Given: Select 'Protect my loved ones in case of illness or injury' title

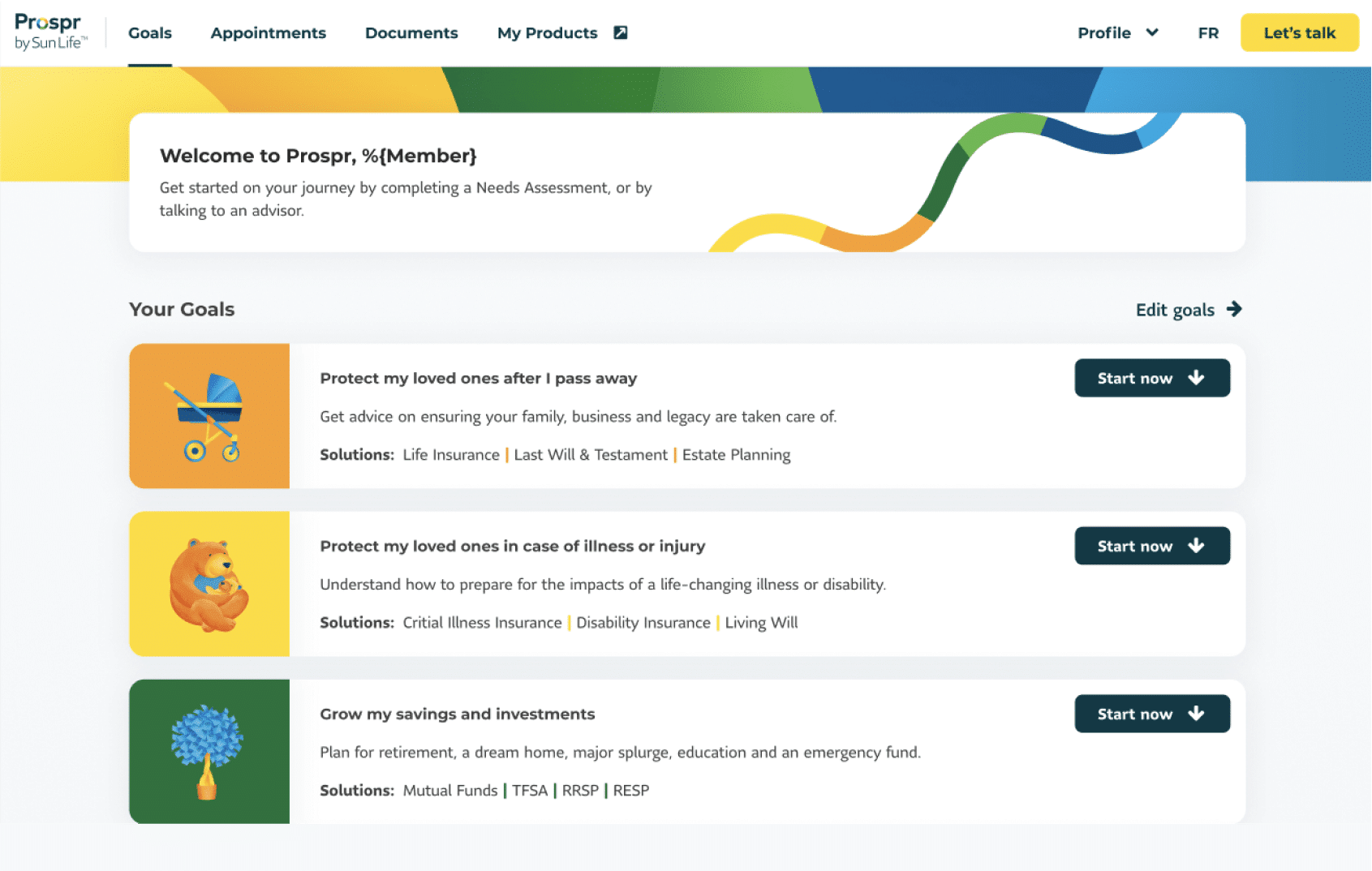Looking at the screenshot, I should click(x=513, y=547).
